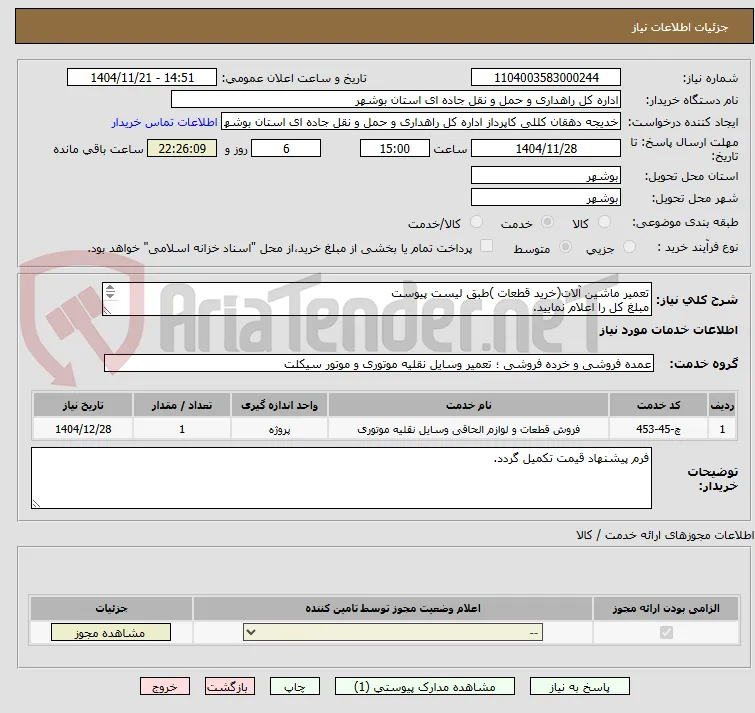
Task: Click the شرح کلی نیاز text area
Action: [377, 299]
